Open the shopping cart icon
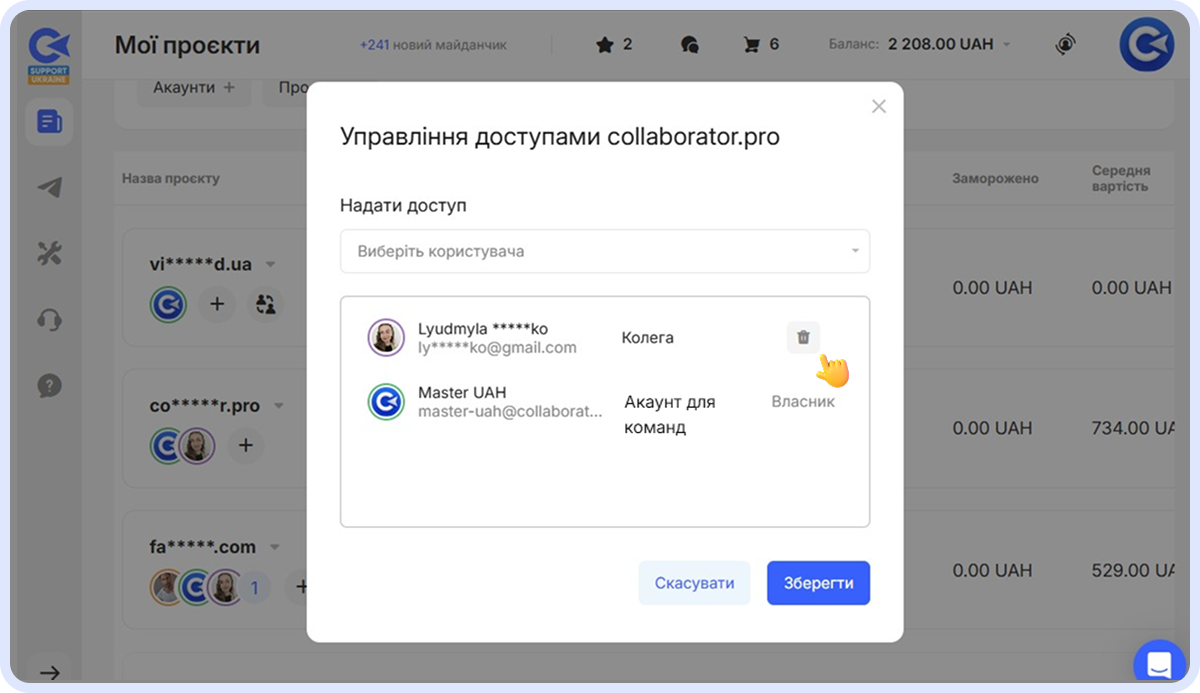 tap(752, 44)
